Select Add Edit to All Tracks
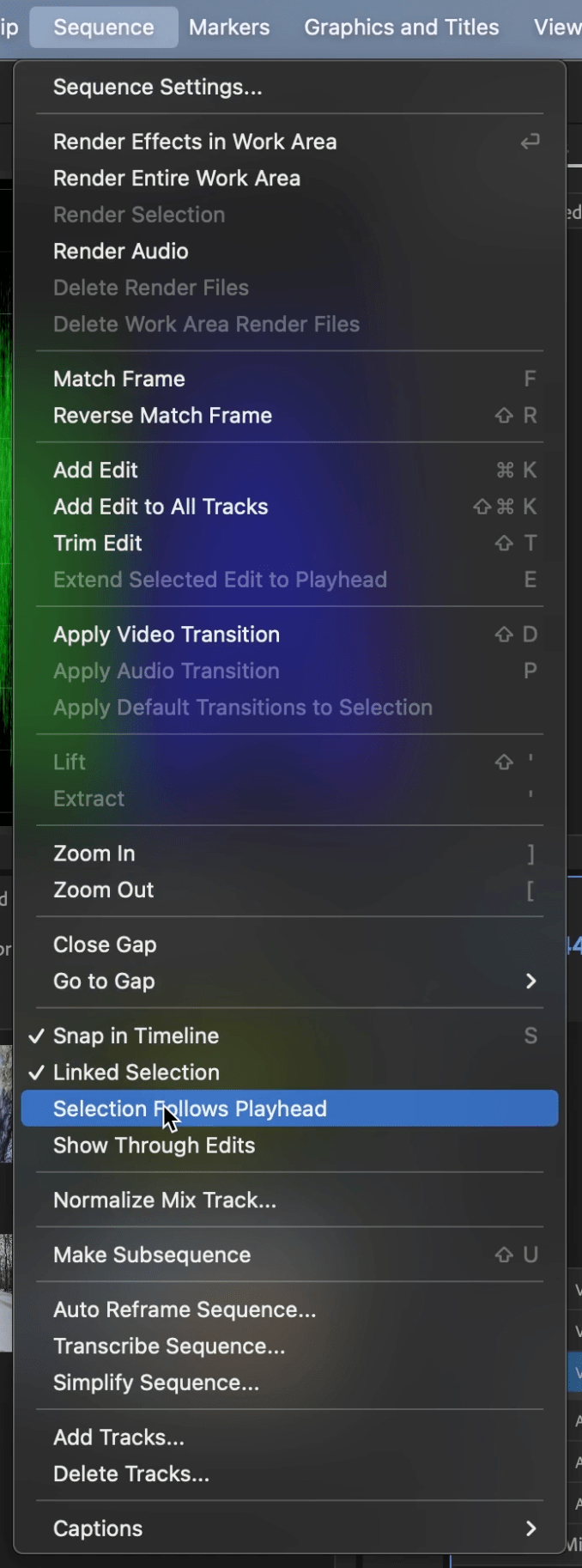Image resolution: width=582 pixels, height=1568 pixels. tap(161, 507)
